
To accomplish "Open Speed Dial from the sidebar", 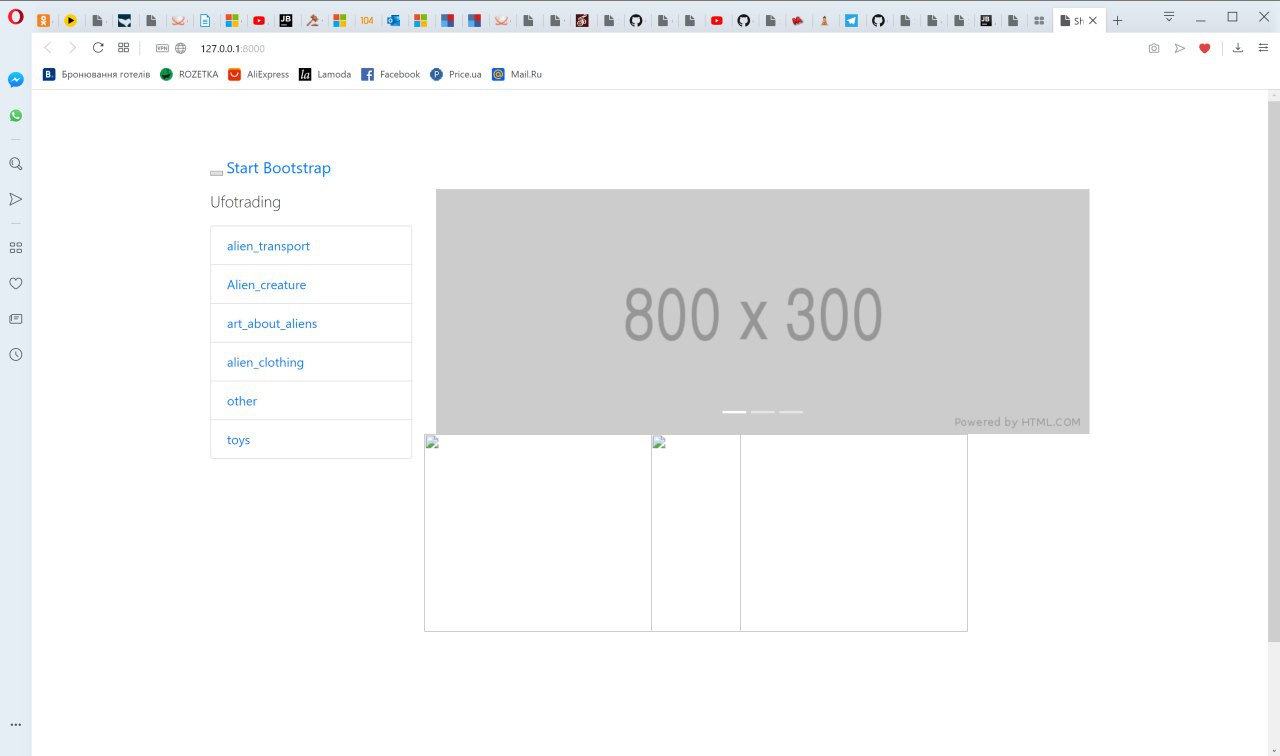I will [x=16, y=247].
